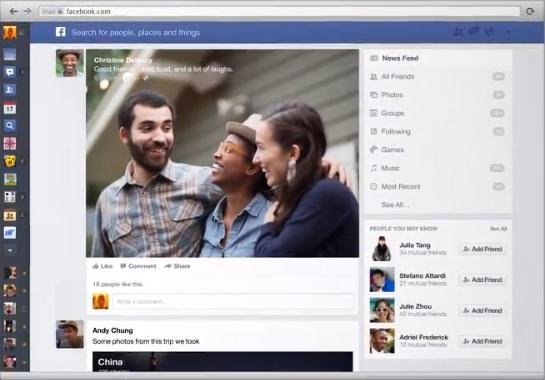Expand more bookmarks with sidebar down arrow

pyautogui.click(x=10, y=250)
